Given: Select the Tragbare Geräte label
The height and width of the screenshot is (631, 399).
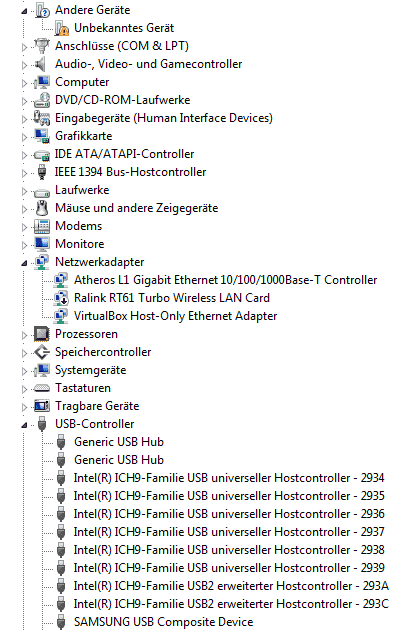Looking at the screenshot, I should [x=97, y=406].
